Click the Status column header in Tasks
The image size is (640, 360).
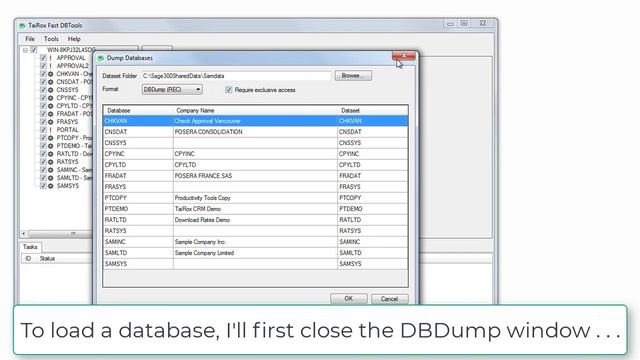47,259
